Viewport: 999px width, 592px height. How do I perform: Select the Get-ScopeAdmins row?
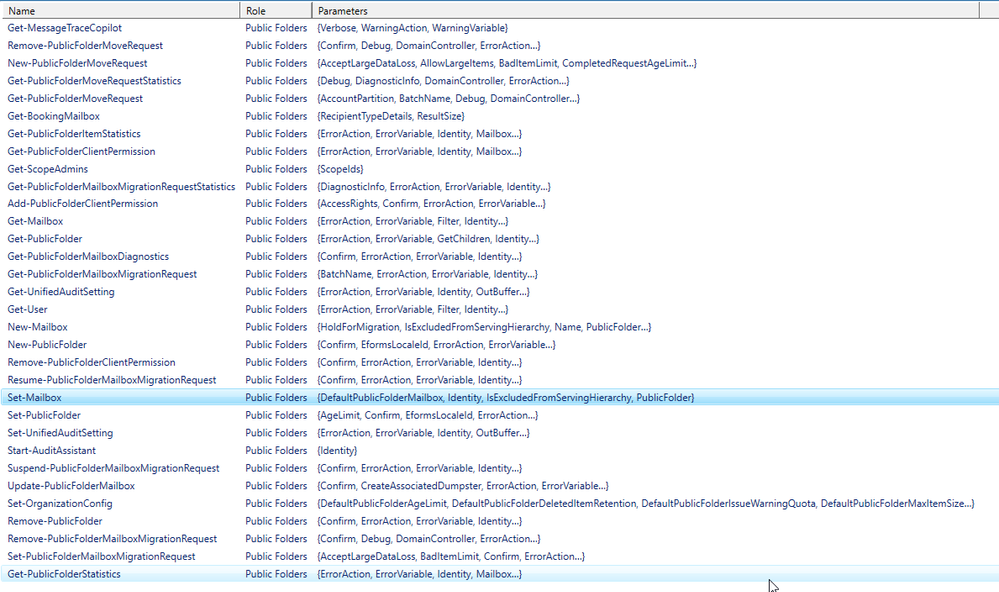tap(500, 169)
